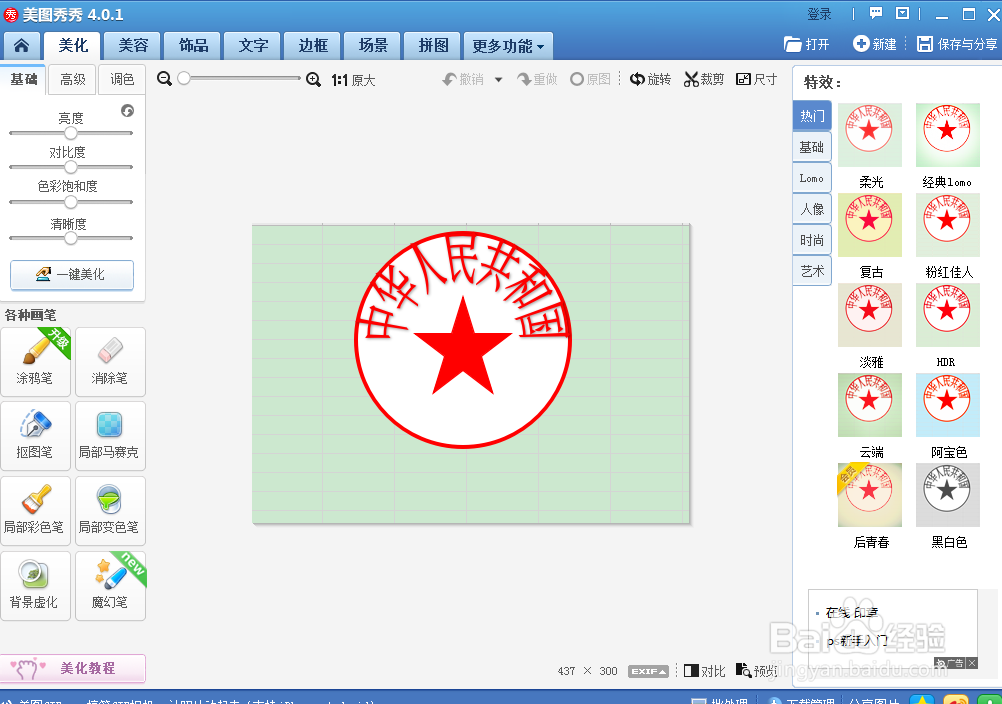1002x704 pixels.
Task: Open the 美化教程 tutorial button
Action: pyautogui.click(x=73, y=668)
